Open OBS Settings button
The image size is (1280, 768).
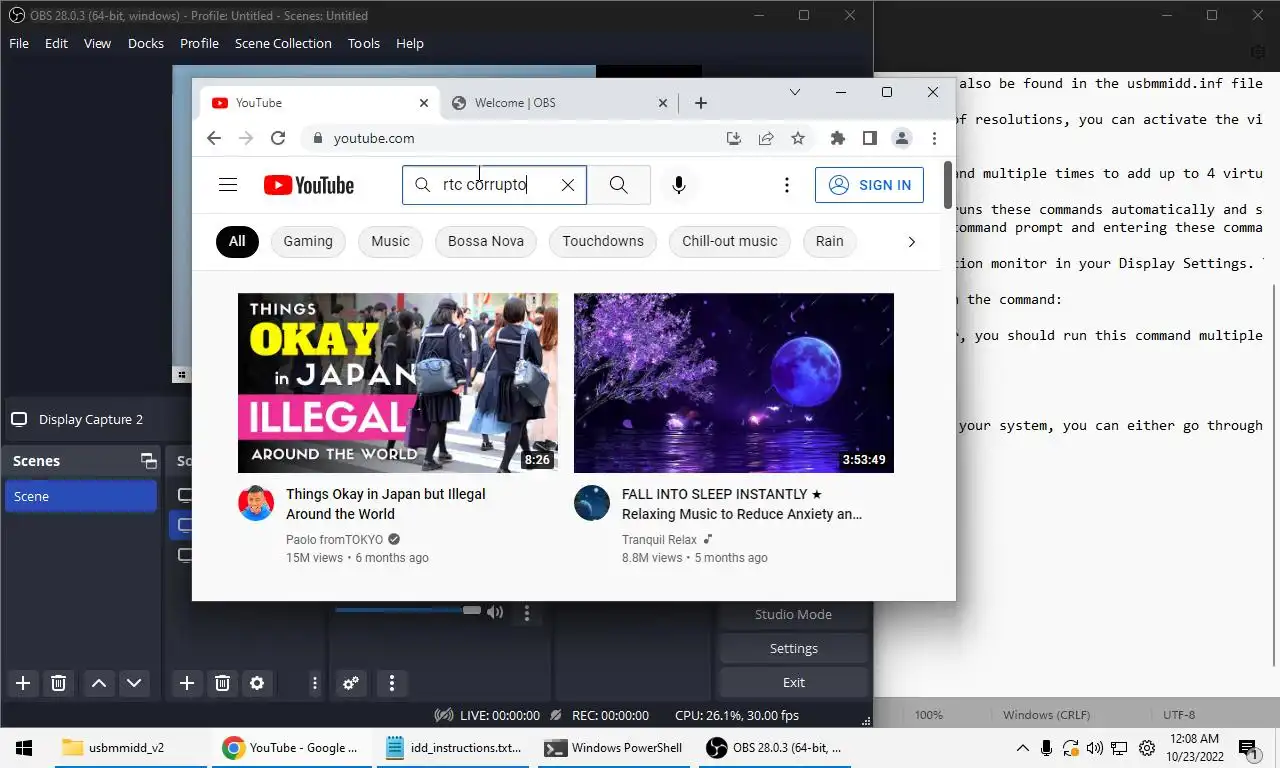(x=793, y=649)
